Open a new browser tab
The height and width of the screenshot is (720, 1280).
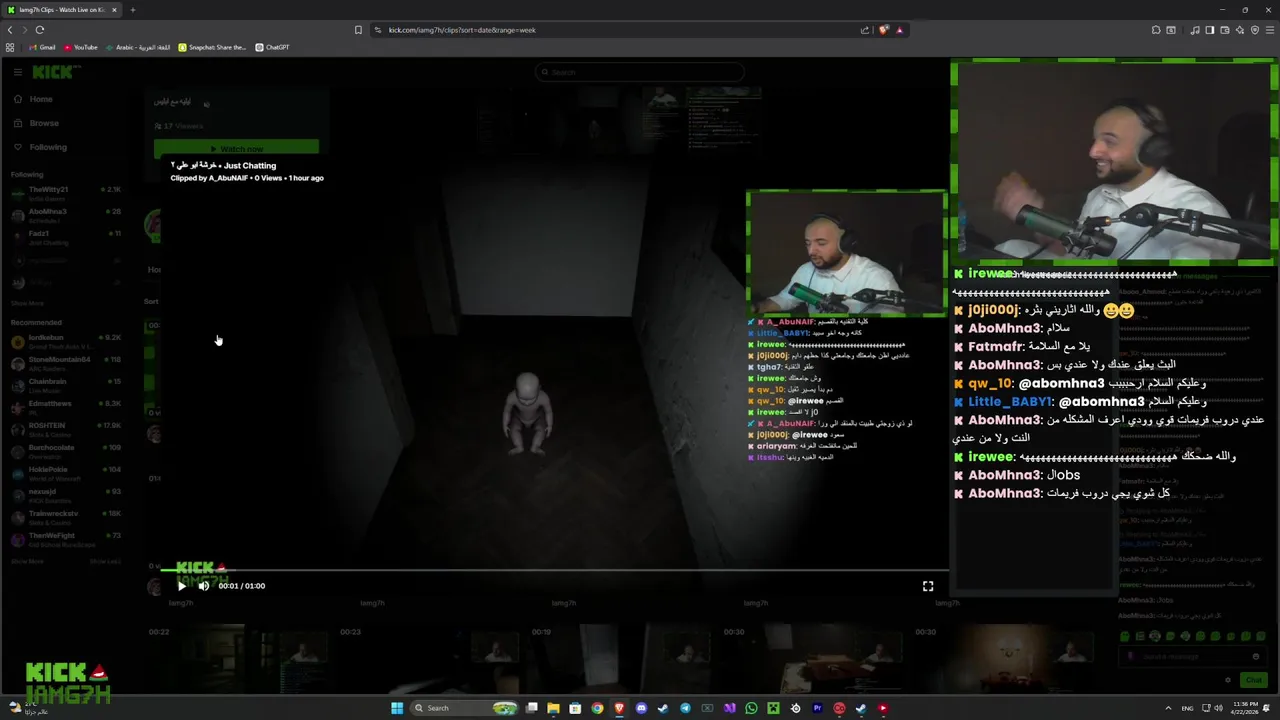tap(132, 10)
